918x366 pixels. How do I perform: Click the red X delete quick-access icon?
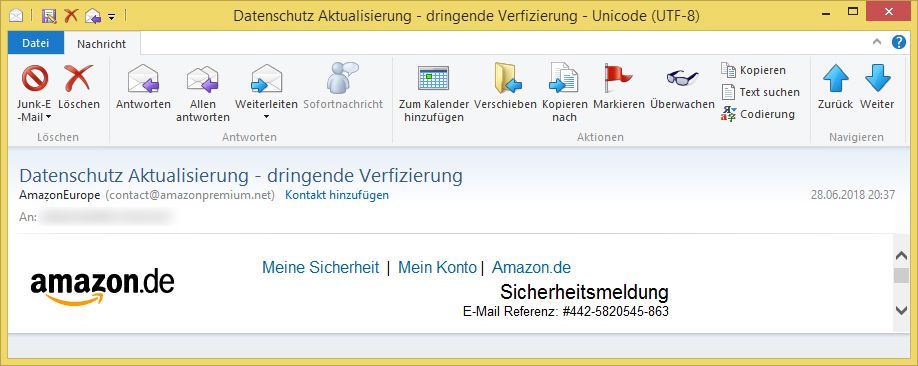coord(71,15)
